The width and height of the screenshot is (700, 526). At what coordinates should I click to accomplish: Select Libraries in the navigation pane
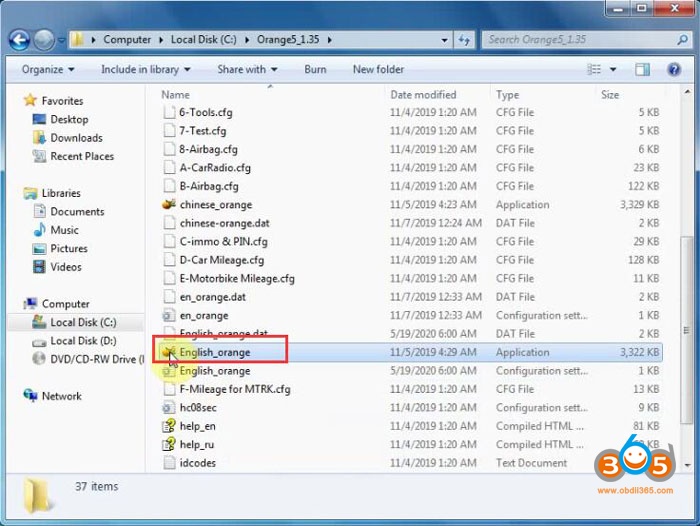61,193
